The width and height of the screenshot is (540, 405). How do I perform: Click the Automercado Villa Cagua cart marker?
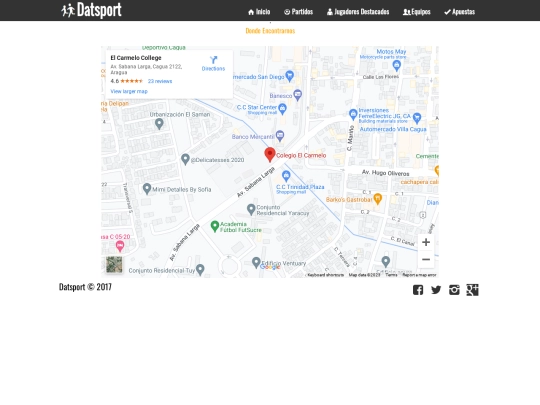[x=417, y=118]
